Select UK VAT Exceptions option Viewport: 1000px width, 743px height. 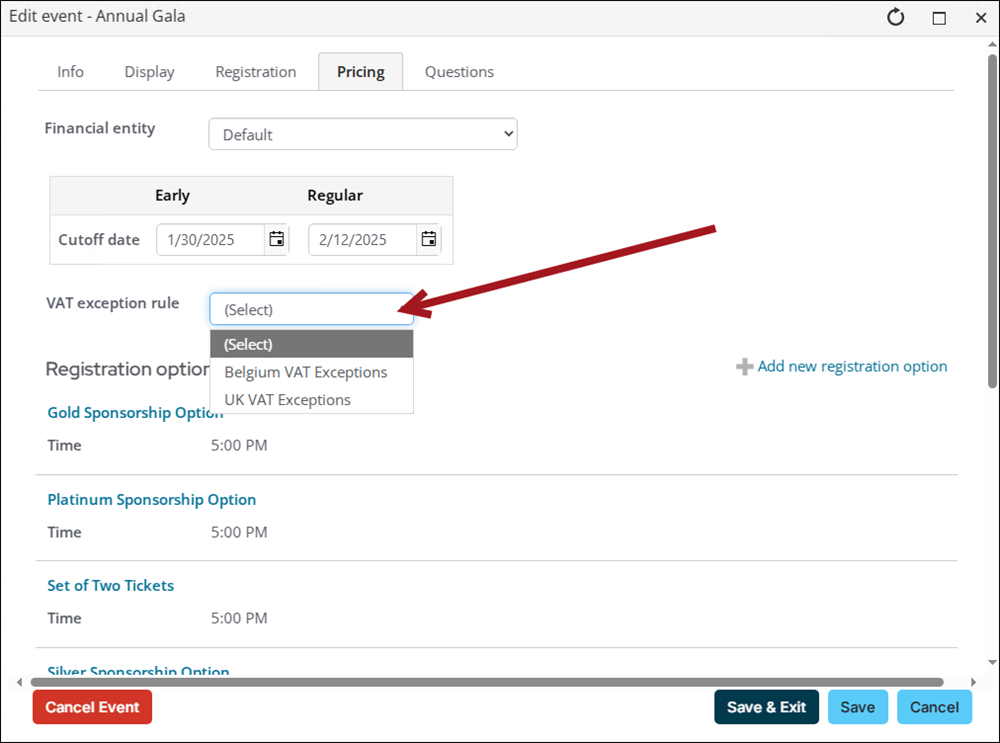coord(288,400)
